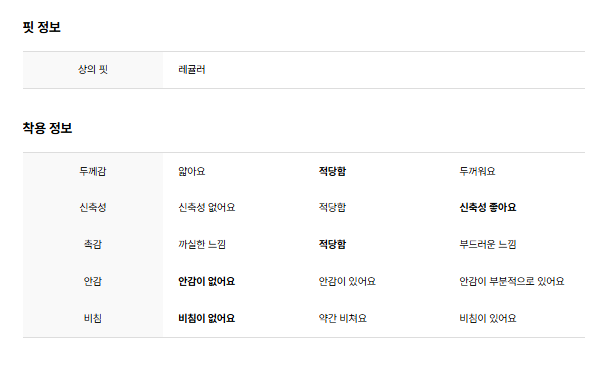Image resolution: width=589 pixels, height=367 pixels.
Task: Click the 레귤러 fit value
Action: (192, 69)
